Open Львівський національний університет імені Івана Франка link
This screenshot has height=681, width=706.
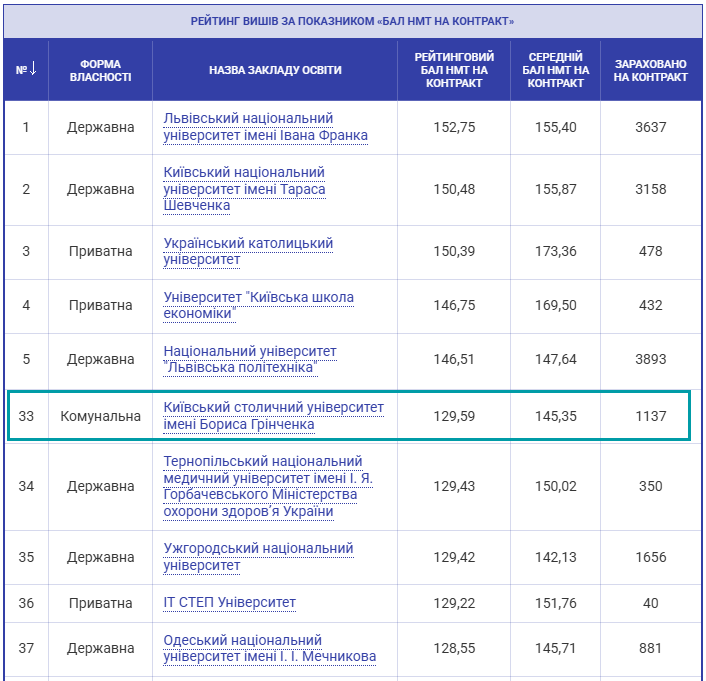(x=265, y=127)
